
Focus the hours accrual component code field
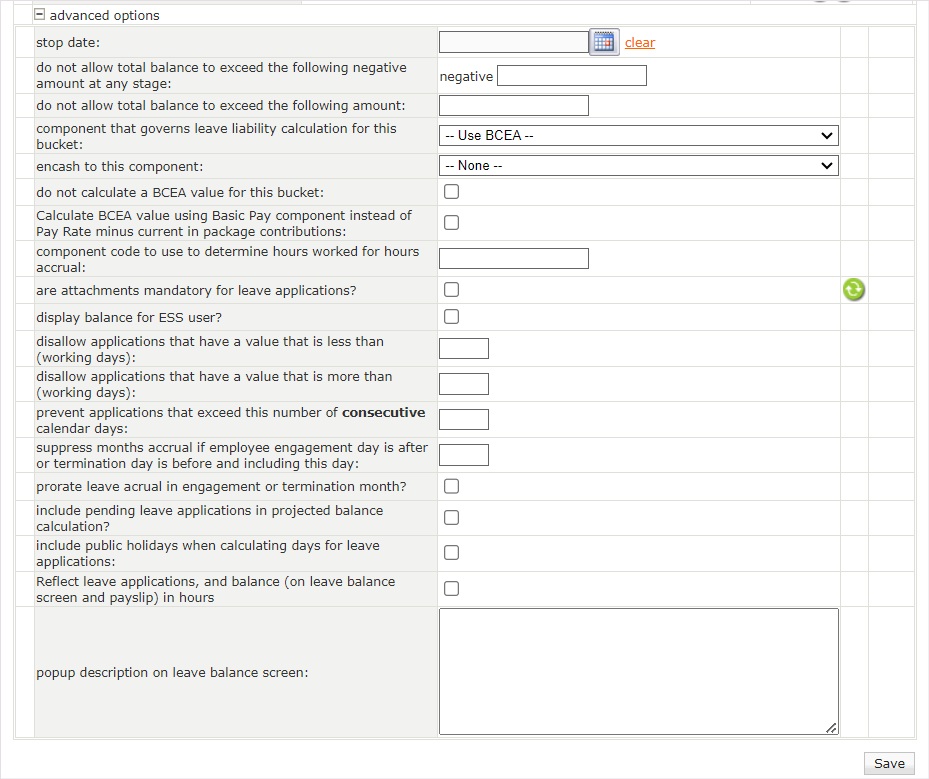click(x=513, y=259)
